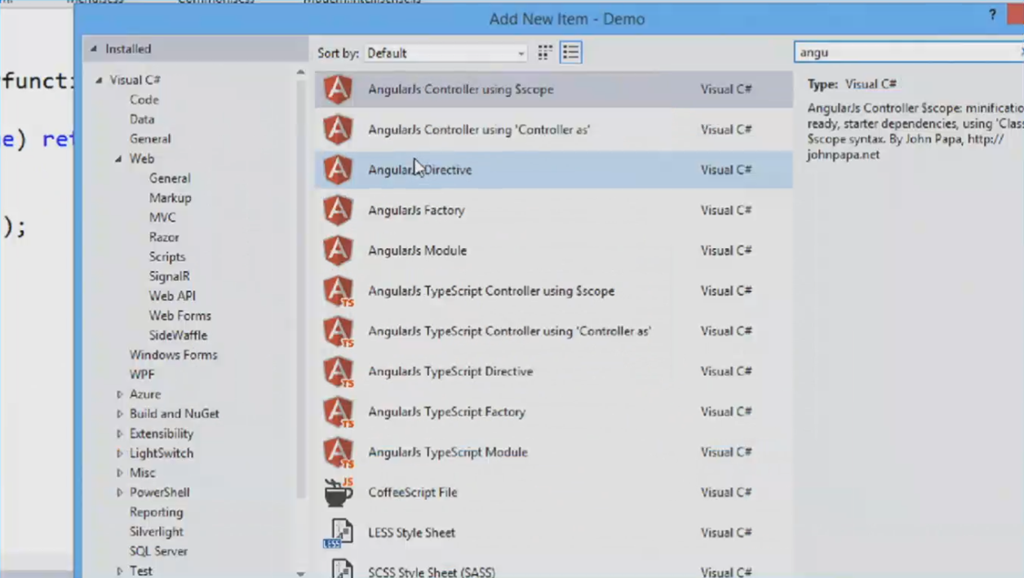
Task: Click the AngularJs TypeScript Directive icon
Action: point(338,372)
